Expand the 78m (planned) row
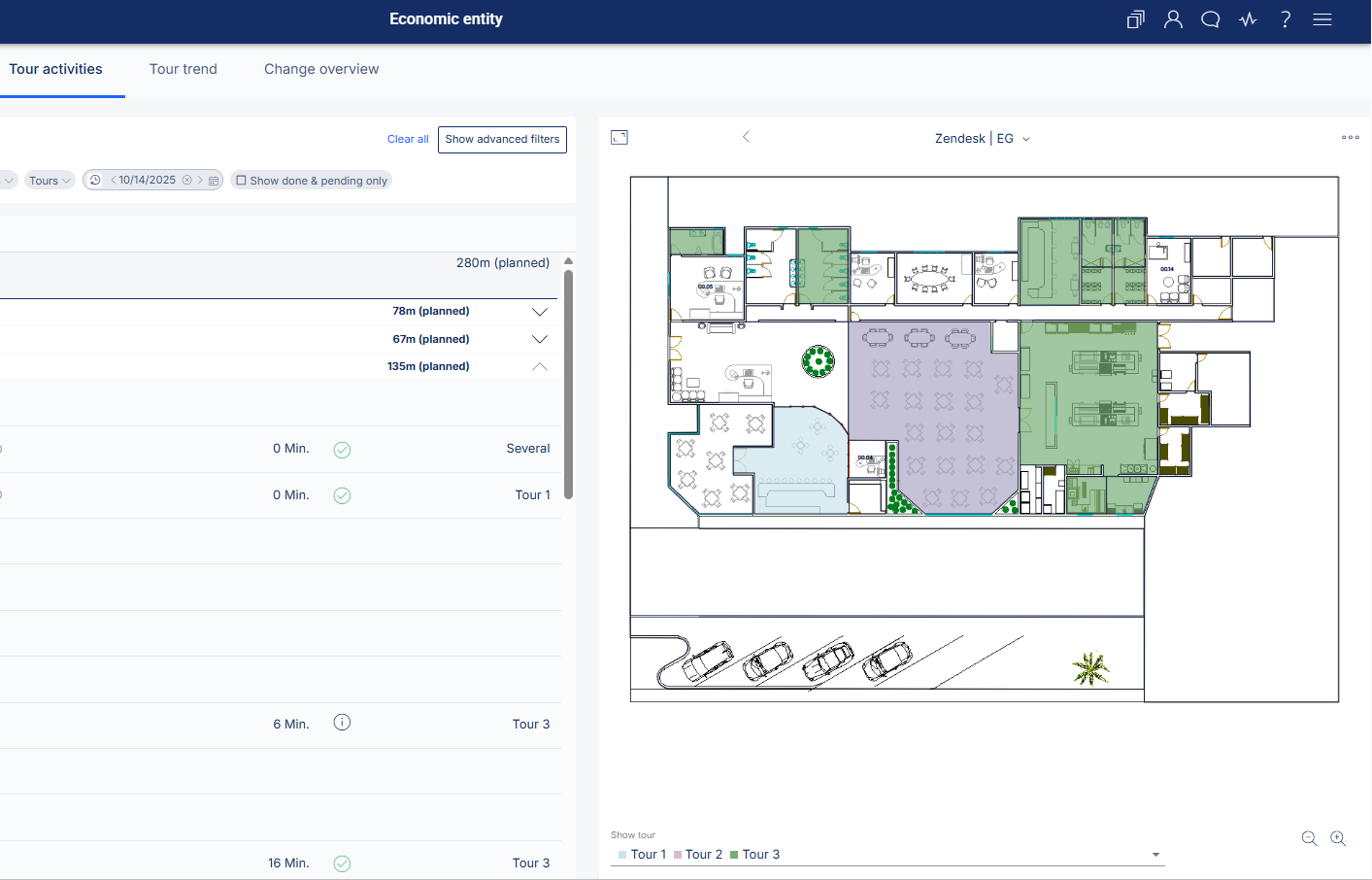Image resolution: width=1372 pixels, height=880 pixels. 540,312
